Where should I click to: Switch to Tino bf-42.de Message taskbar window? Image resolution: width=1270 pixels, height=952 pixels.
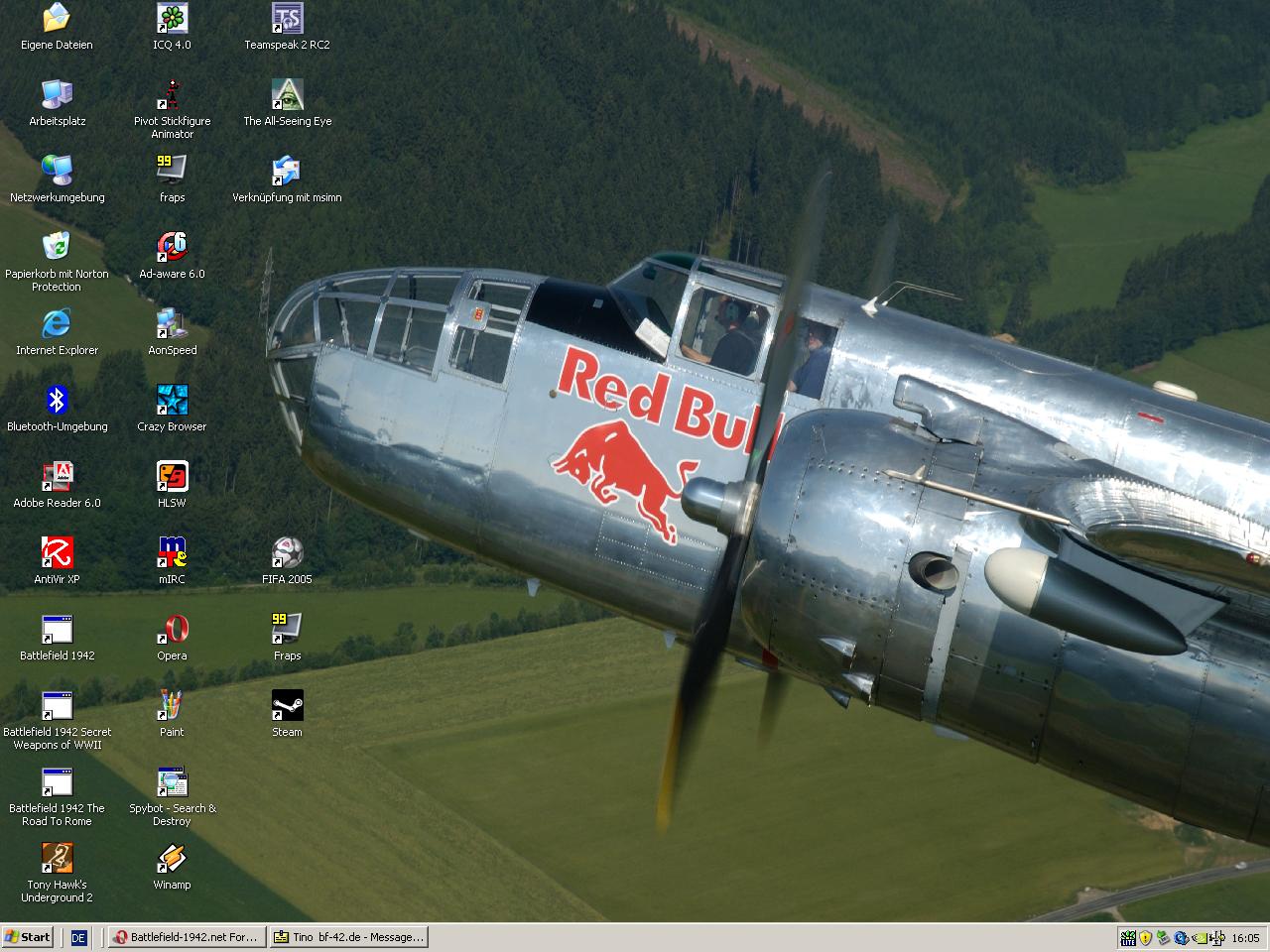pos(348,937)
